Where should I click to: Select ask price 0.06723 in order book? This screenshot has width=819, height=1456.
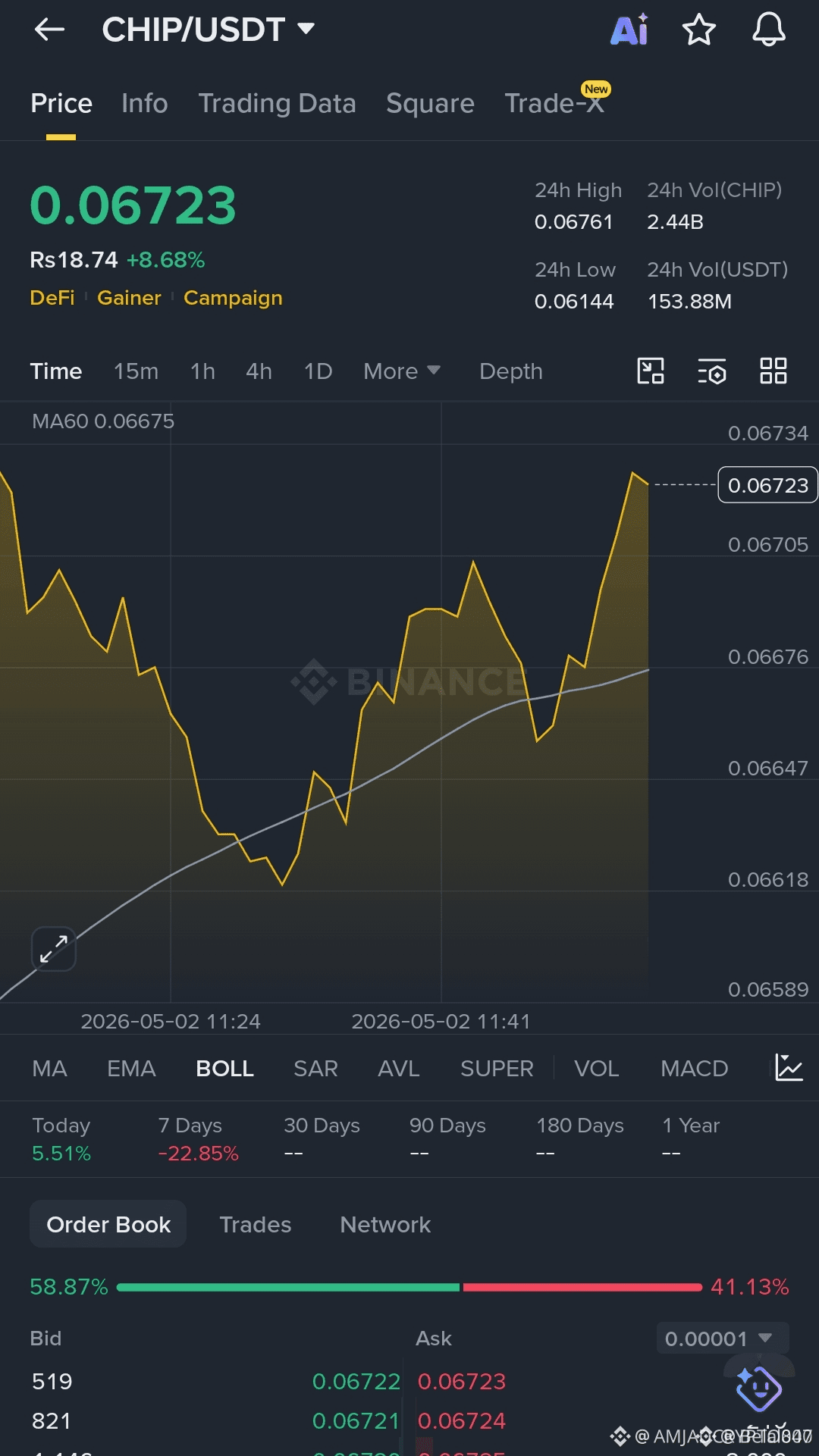[462, 1382]
